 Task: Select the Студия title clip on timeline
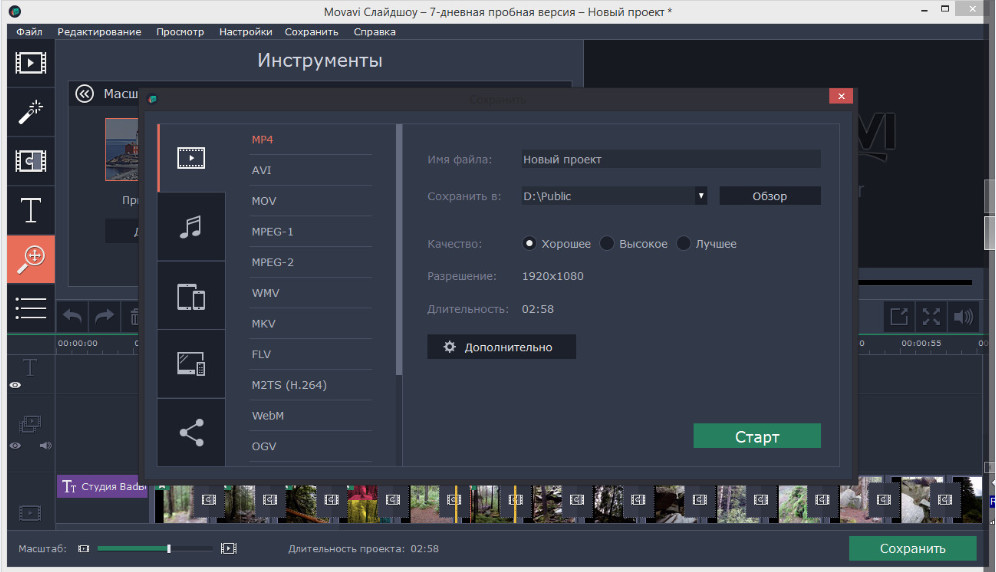(104, 487)
